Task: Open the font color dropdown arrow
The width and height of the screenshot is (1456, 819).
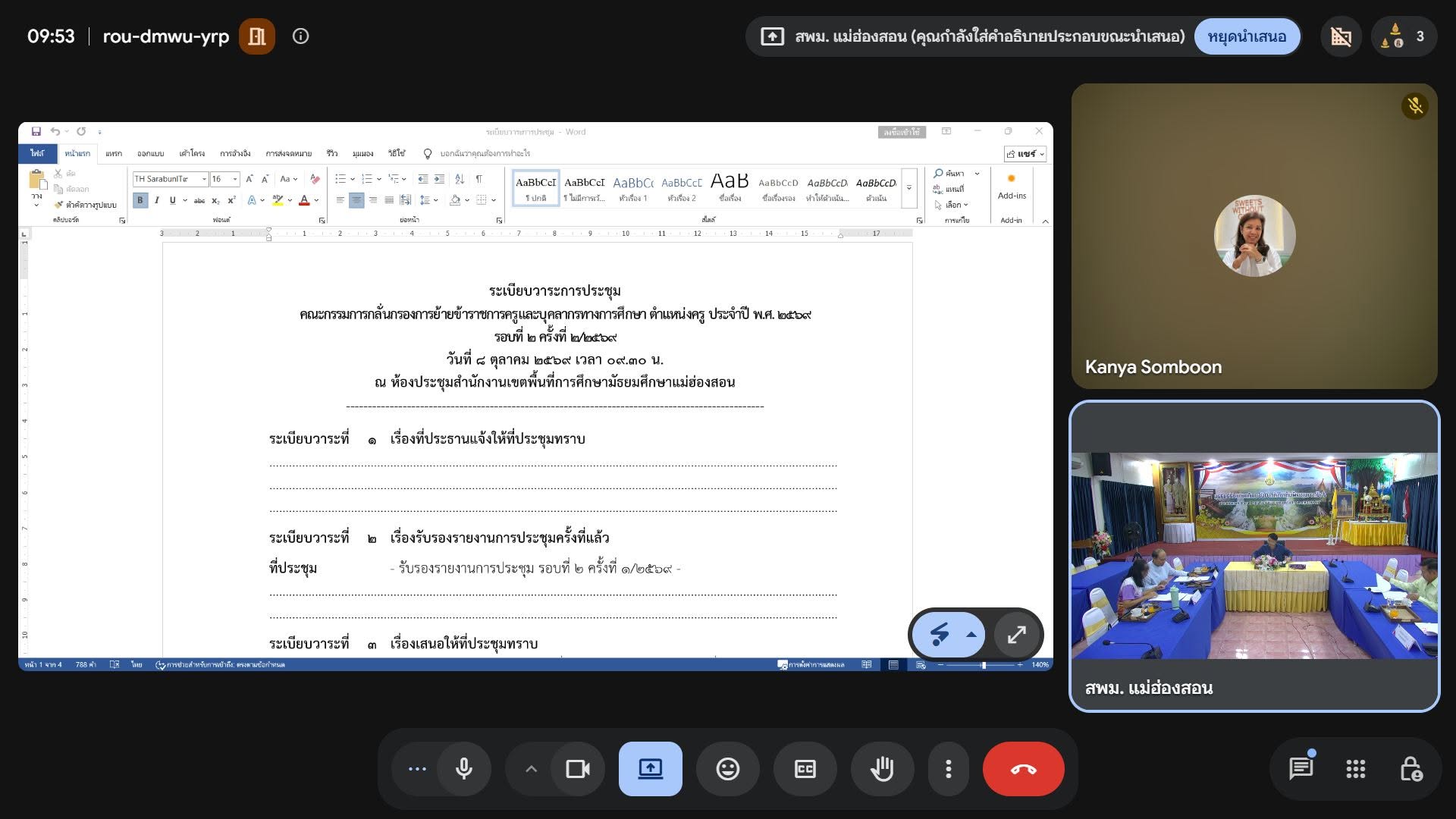Action: pos(316,200)
